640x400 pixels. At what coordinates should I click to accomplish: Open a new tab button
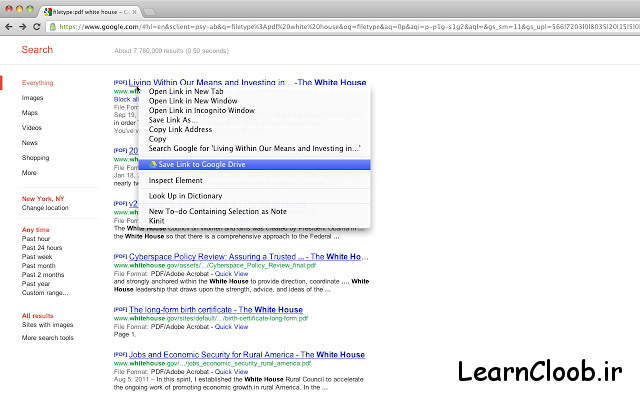[149, 12]
